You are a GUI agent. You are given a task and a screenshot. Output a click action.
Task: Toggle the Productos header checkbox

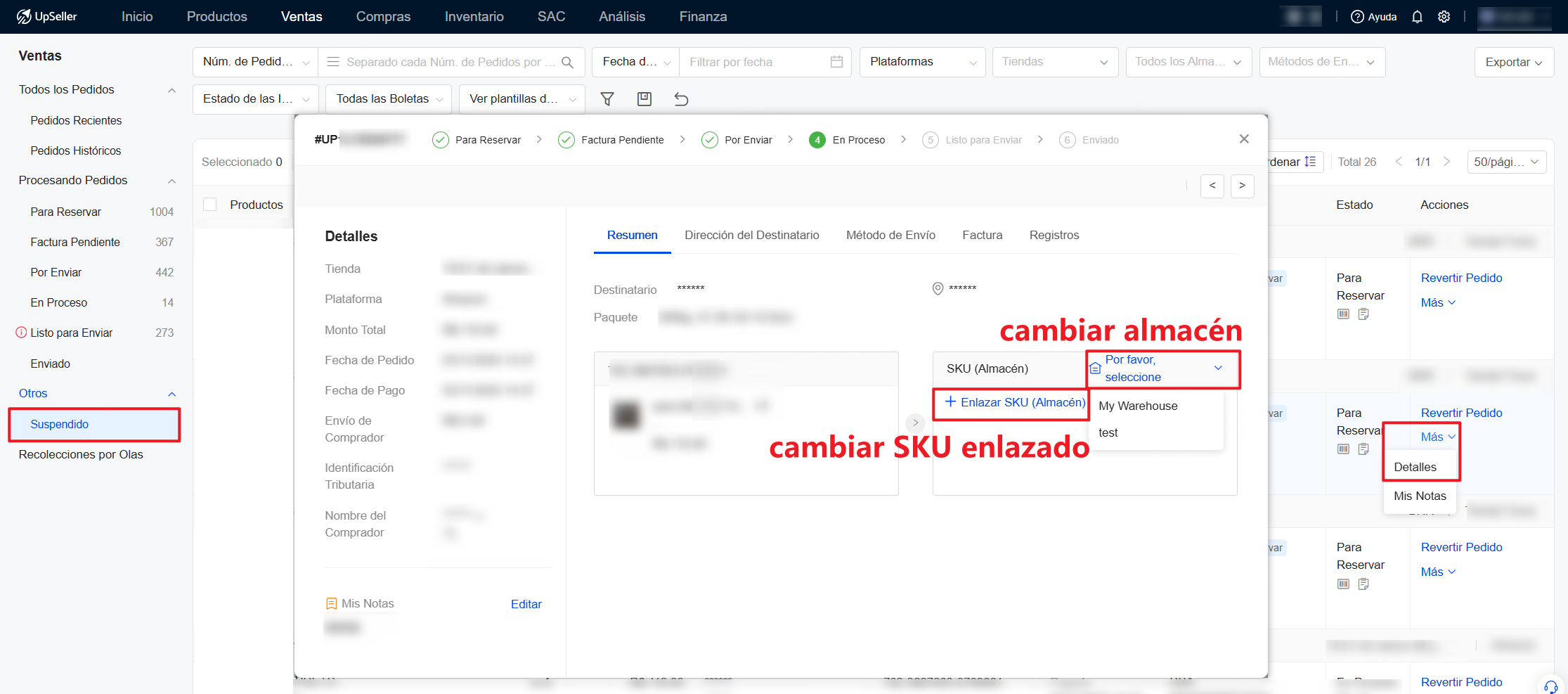point(209,204)
